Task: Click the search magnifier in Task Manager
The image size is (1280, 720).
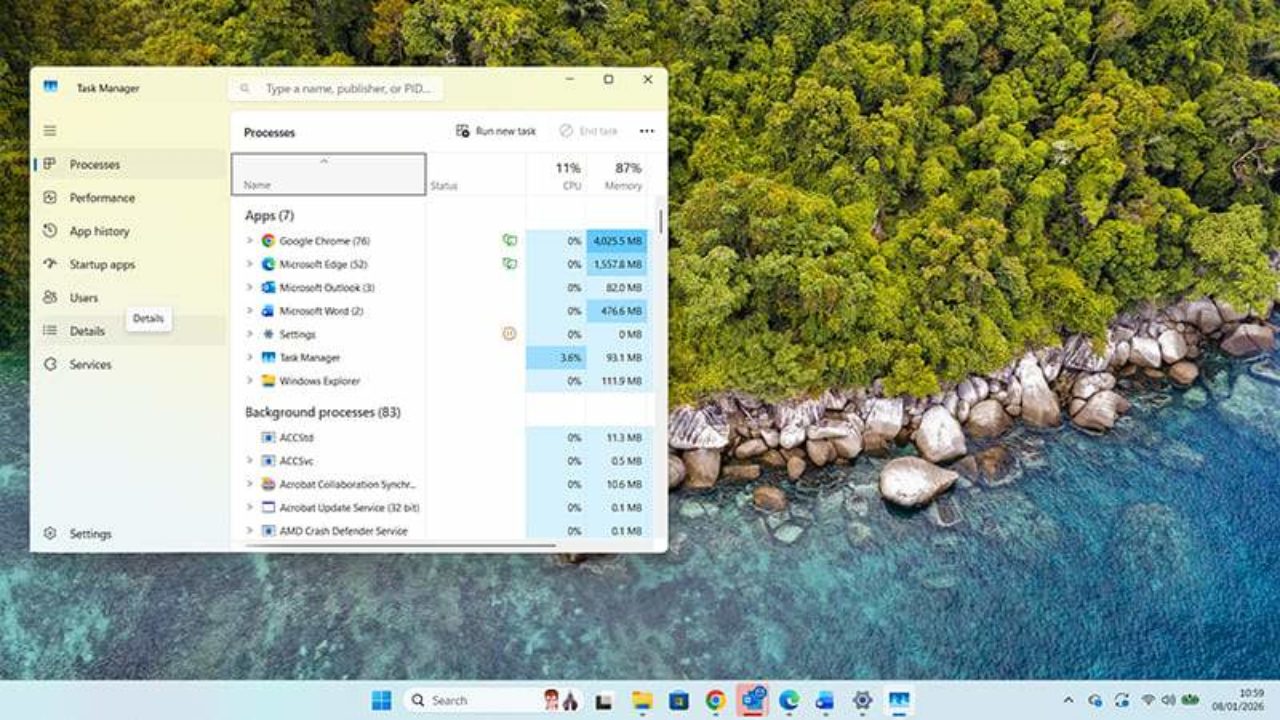Action: (244, 88)
